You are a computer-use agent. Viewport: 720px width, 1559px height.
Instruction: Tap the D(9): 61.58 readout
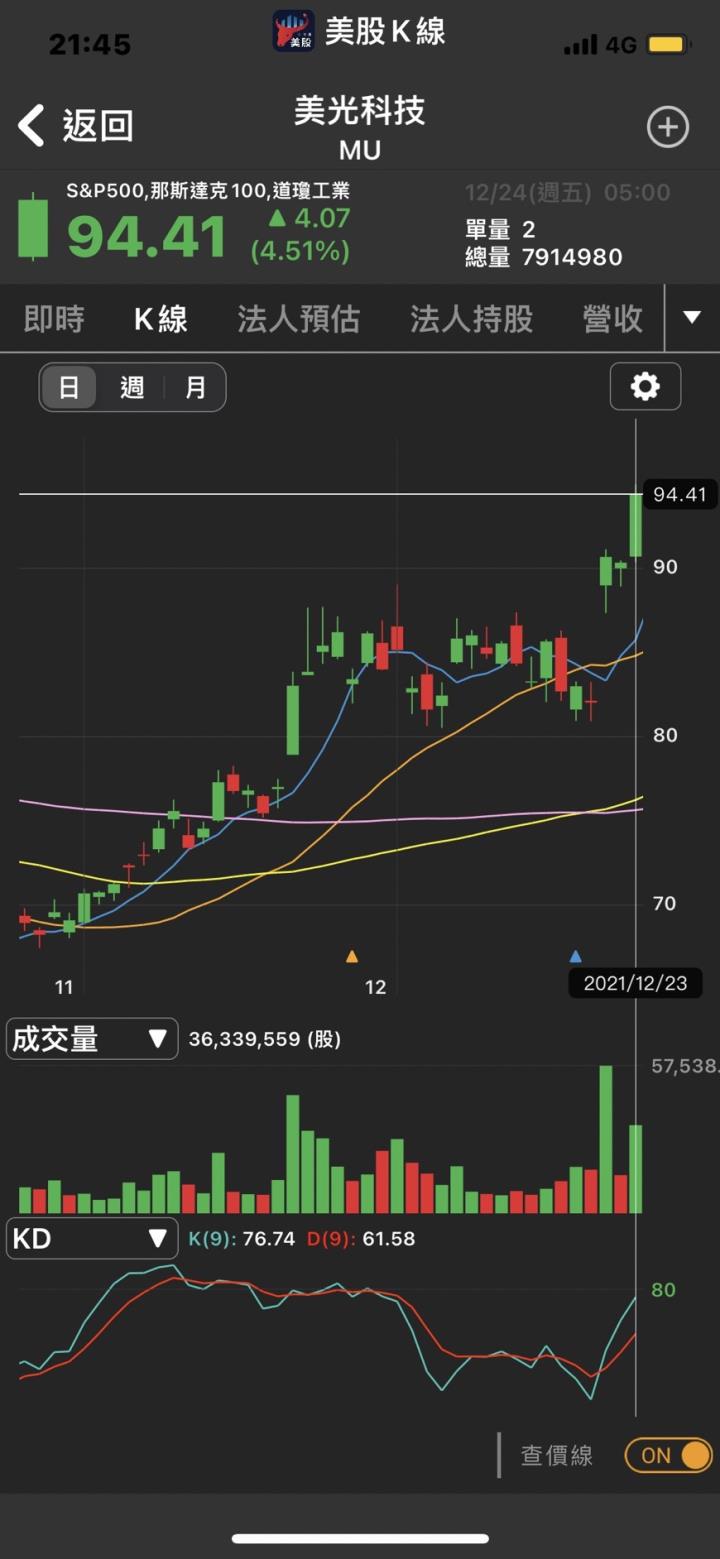pos(361,1239)
